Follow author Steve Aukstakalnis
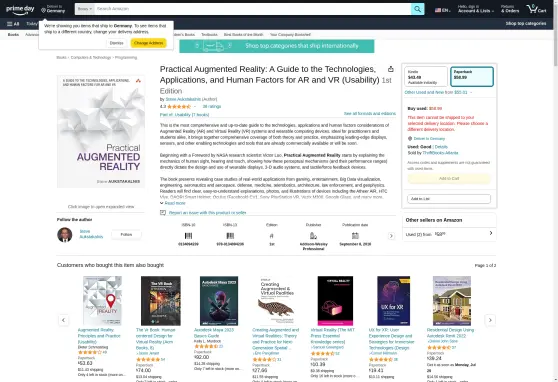Image resolution: width=558 pixels, height=382 pixels. [x=126, y=235]
